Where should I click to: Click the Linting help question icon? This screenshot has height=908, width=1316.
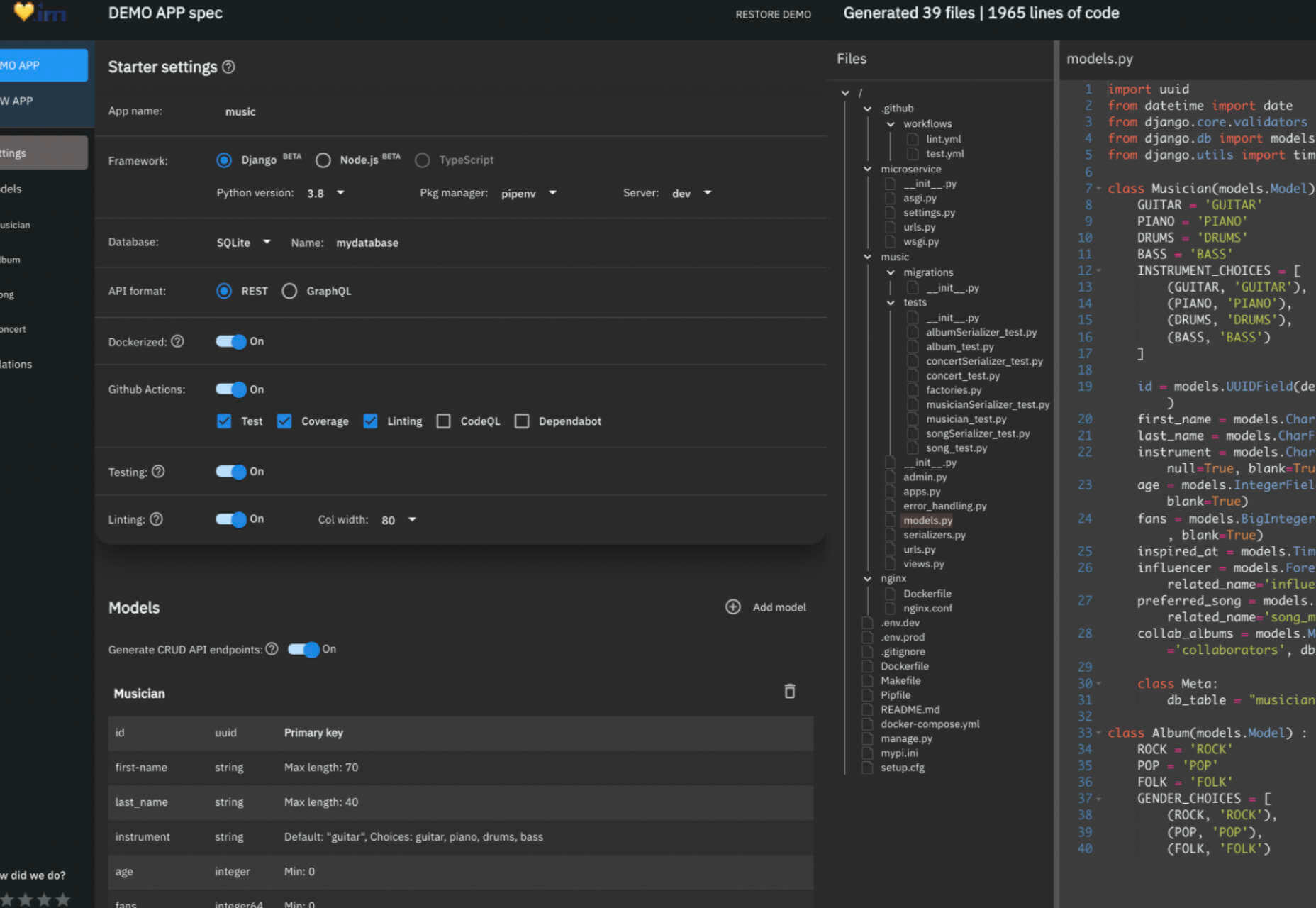click(156, 519)
